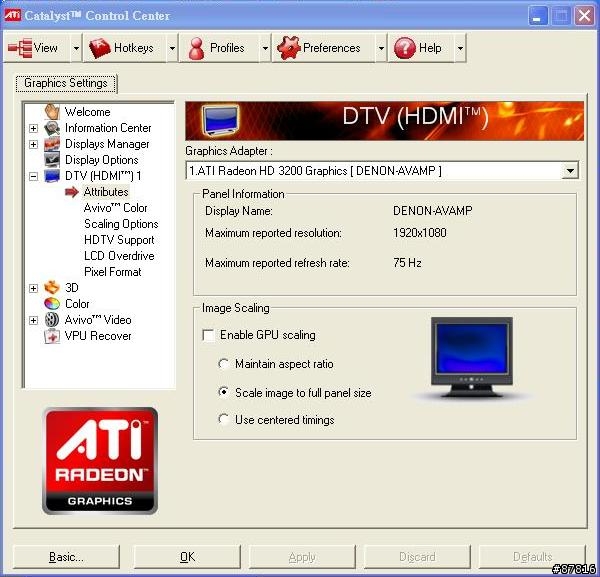Click the Welcome hand icon
The height and width of the screenshot is (577, 600).
coord(52,112)
